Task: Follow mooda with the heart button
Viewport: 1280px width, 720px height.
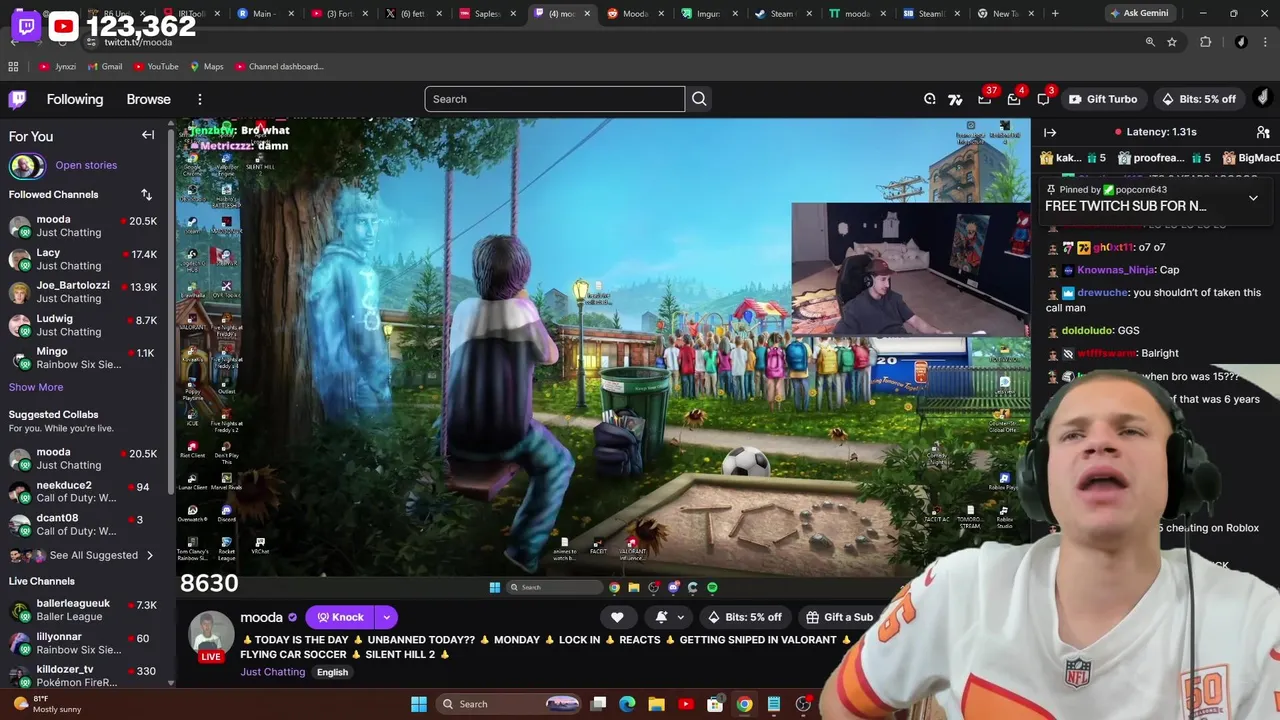Action: point(617,617)
